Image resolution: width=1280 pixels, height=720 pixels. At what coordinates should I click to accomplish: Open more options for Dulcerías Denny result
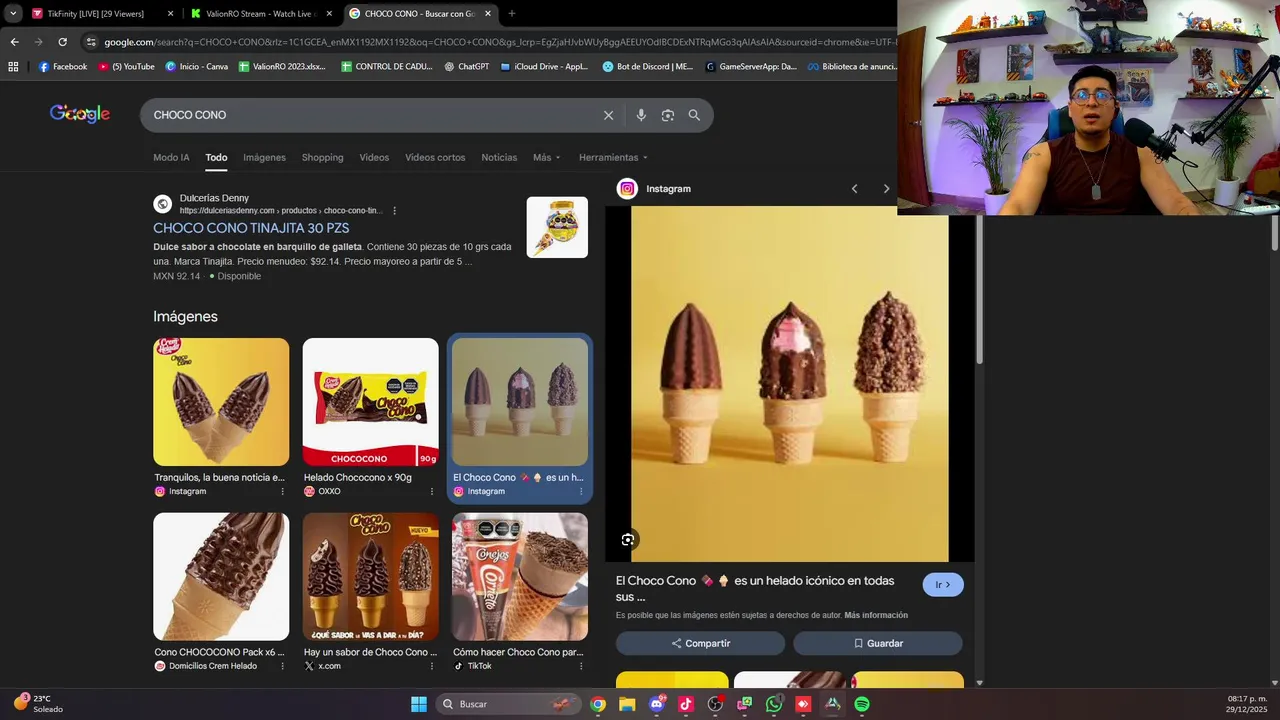click(x=395, y=211)
